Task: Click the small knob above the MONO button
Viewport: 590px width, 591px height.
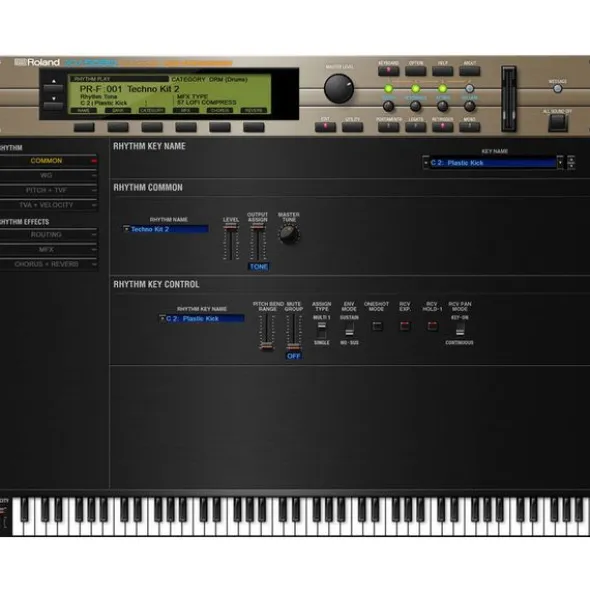Action: [469, 107]
